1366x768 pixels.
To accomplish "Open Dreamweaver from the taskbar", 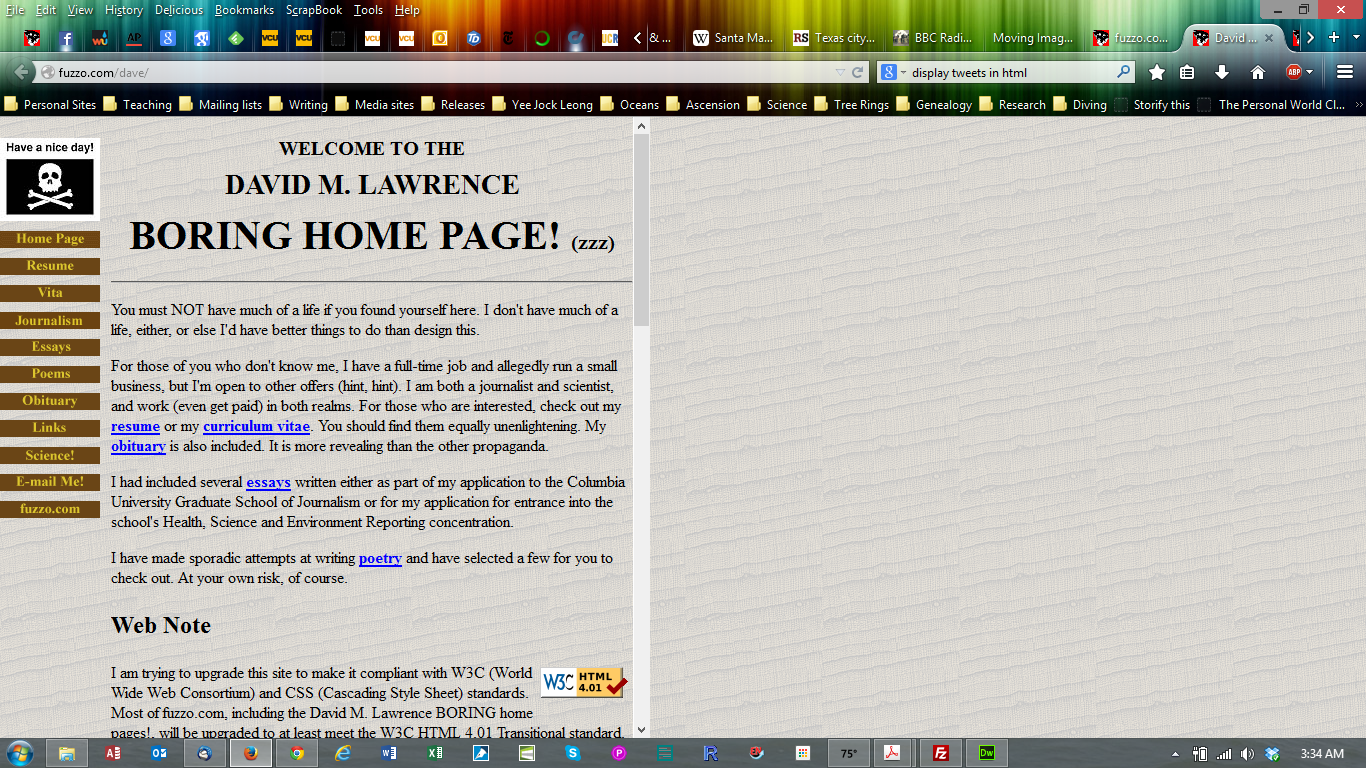I will pyautogui.click(x=986, y=753).
